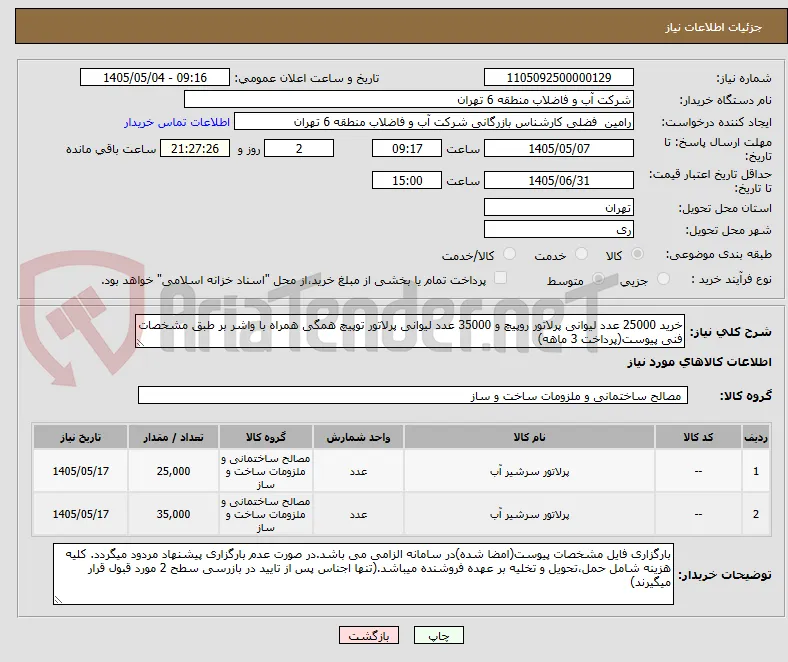The height and width of the screenshot is (662, 788).
Task: Click the goods group field مصالح ساختمانی
Action: click(x=413, y=396)
